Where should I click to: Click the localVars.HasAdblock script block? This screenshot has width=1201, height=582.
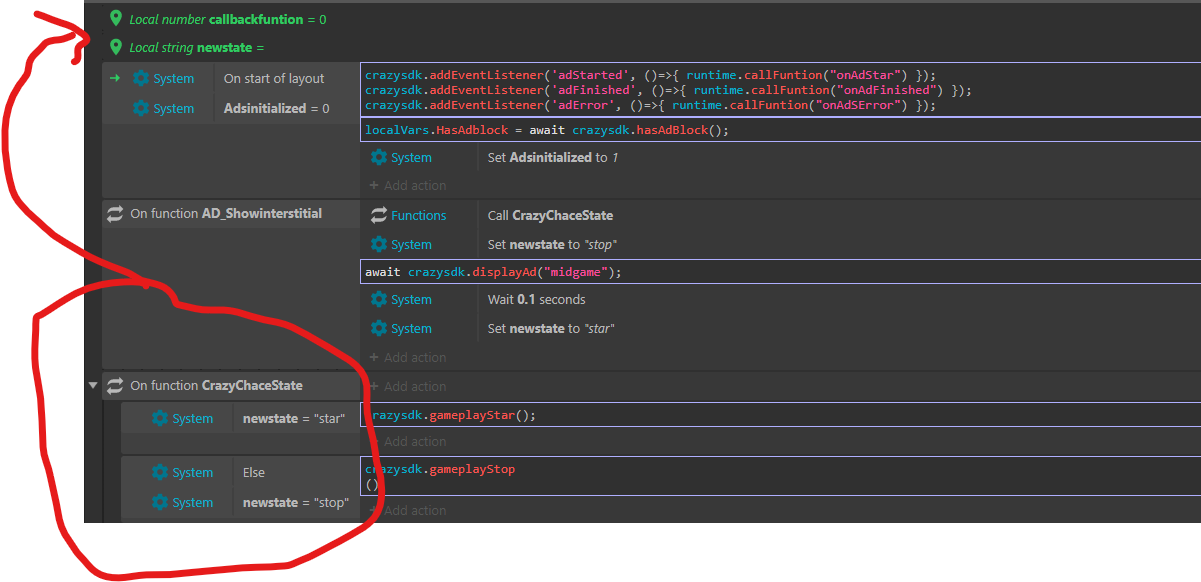[780, 130]
